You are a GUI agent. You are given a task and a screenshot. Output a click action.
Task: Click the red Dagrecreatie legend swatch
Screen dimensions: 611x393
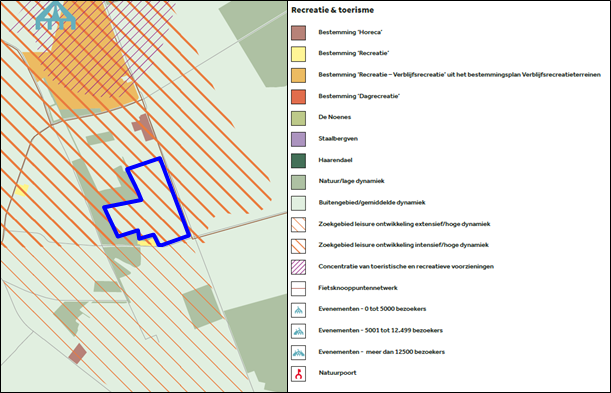pos(298,97)
